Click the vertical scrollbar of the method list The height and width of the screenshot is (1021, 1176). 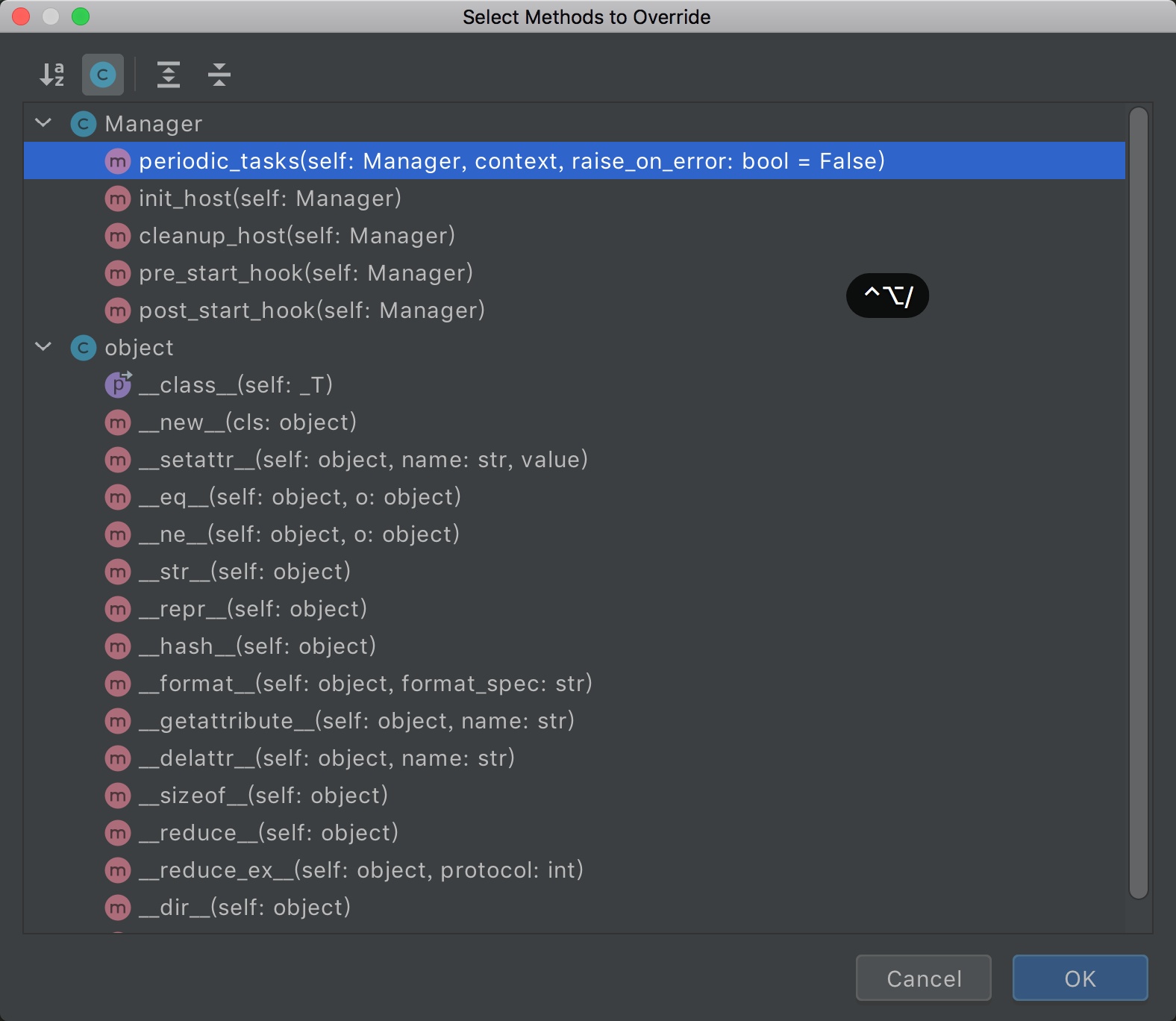coord(1138,503)
